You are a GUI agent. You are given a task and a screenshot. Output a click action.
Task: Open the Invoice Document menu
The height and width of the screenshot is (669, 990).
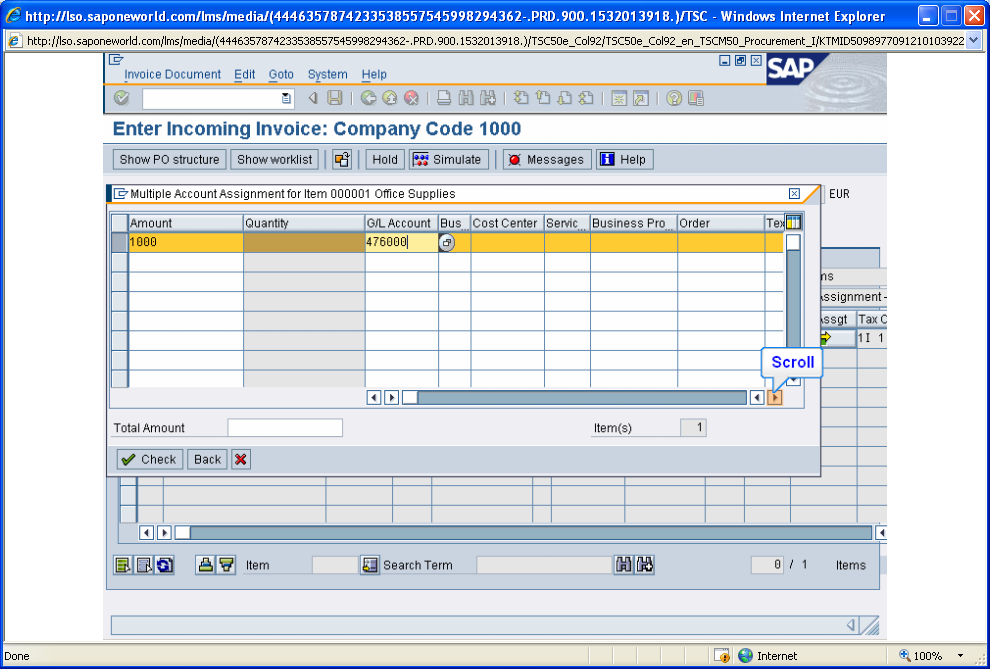[x=172, y=74]
